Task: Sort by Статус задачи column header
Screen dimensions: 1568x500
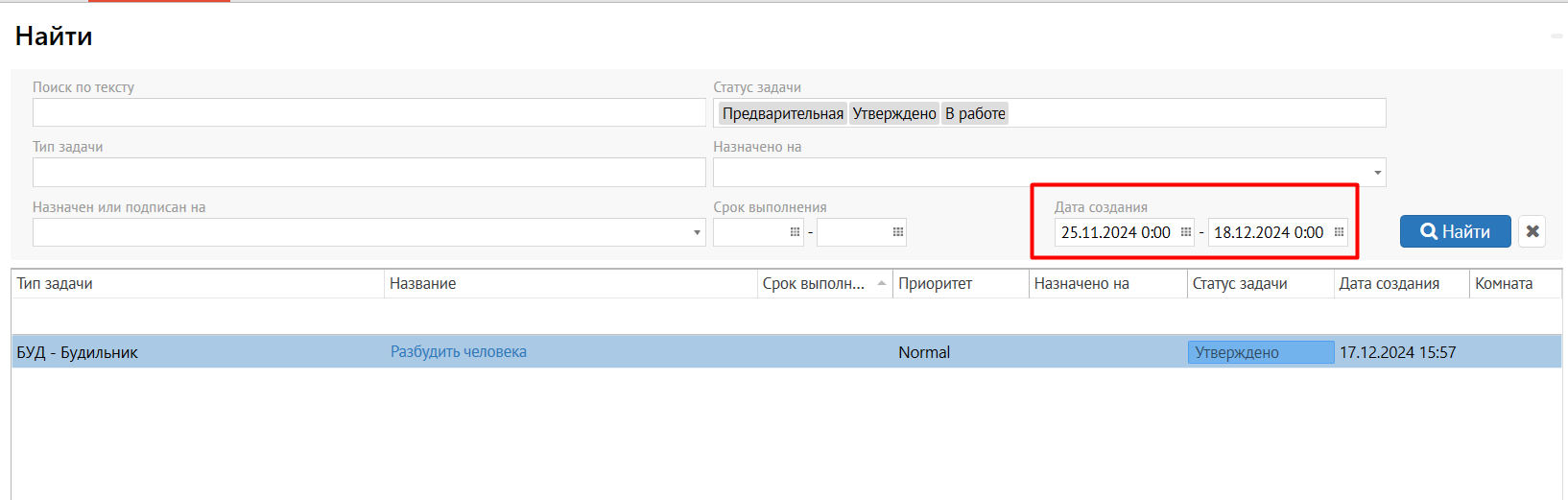Action: 1261,284
